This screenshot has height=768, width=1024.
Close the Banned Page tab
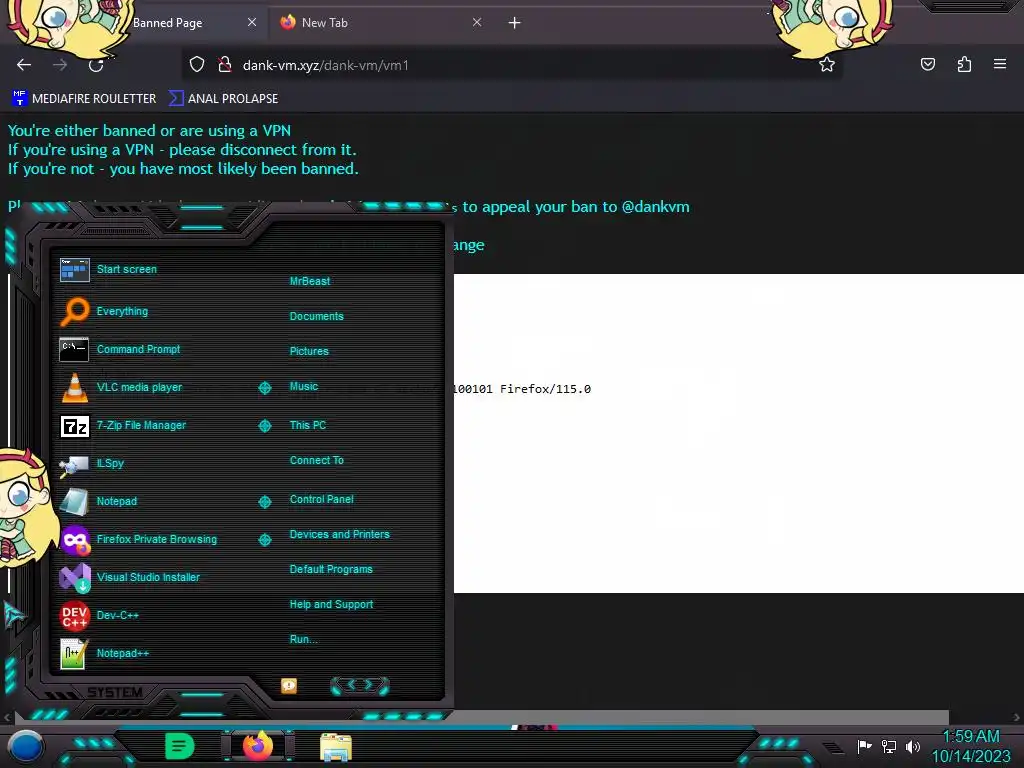[x=251, y=22]
